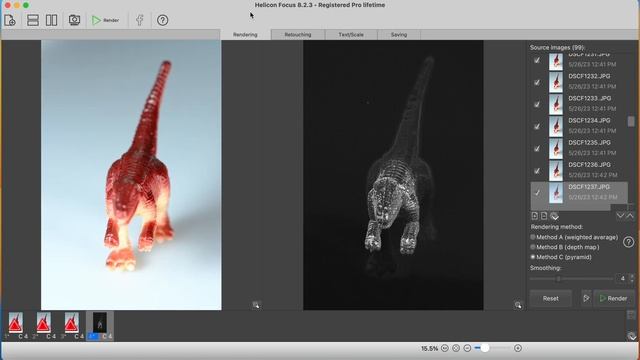Click the zoom in plus icon

(x=518, y=348)
